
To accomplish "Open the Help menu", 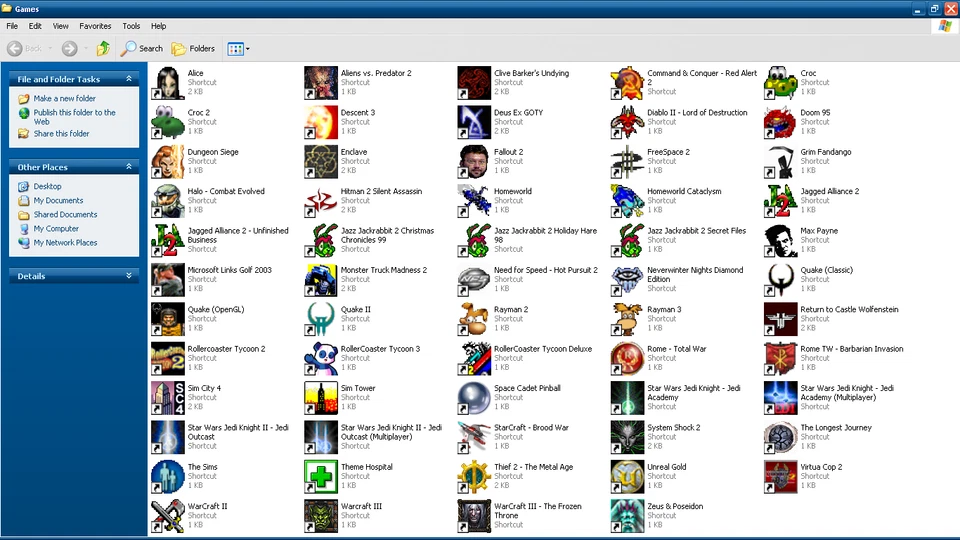I will (x=159, y=26).
